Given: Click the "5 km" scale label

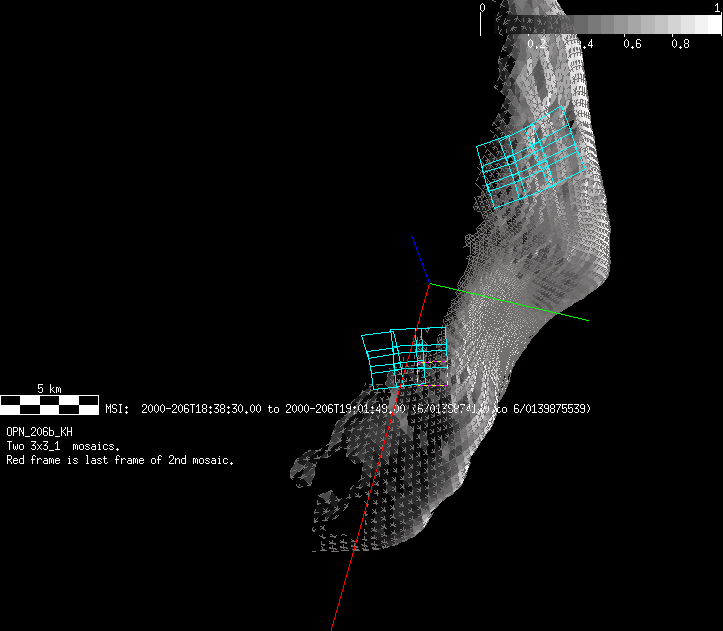Looking at the screenshot, I should coord(49,388).
